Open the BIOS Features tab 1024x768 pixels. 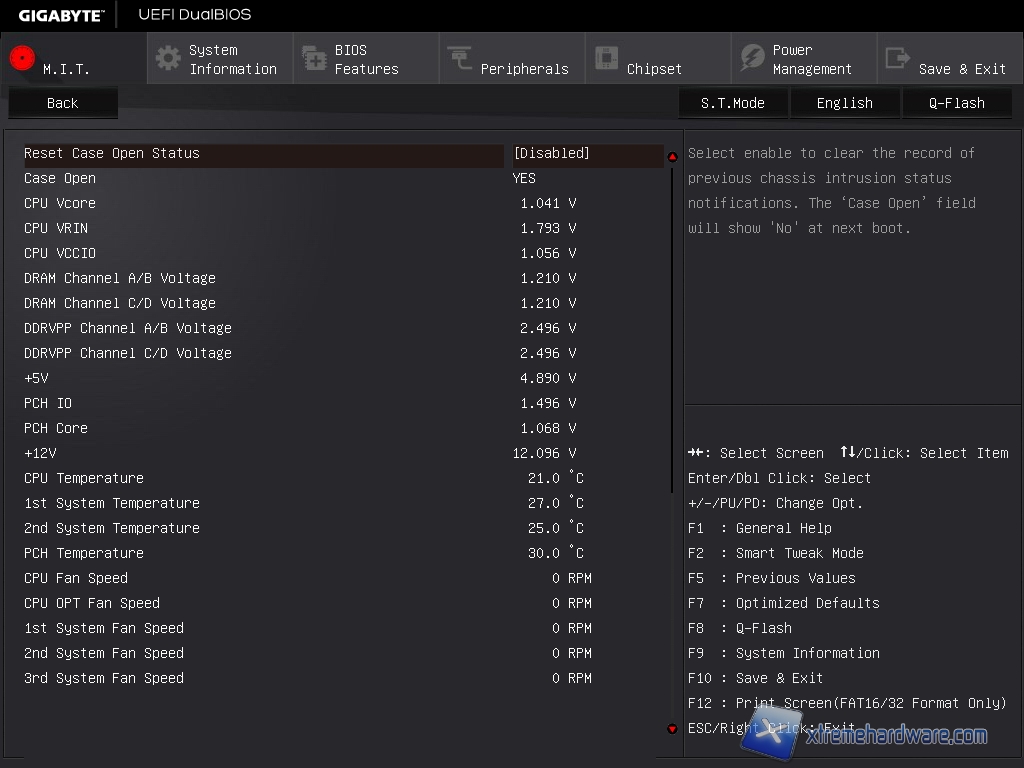(x=366, y=60)
